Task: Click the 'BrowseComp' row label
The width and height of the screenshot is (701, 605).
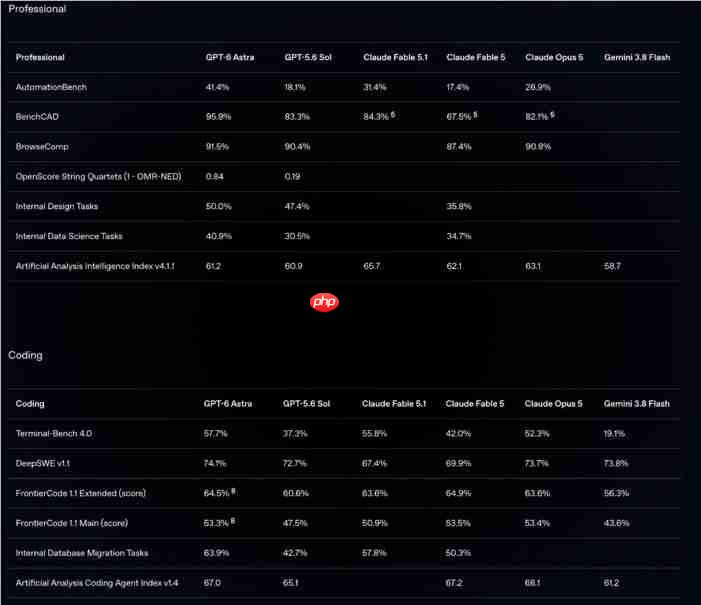Action: tap(42, 147)
